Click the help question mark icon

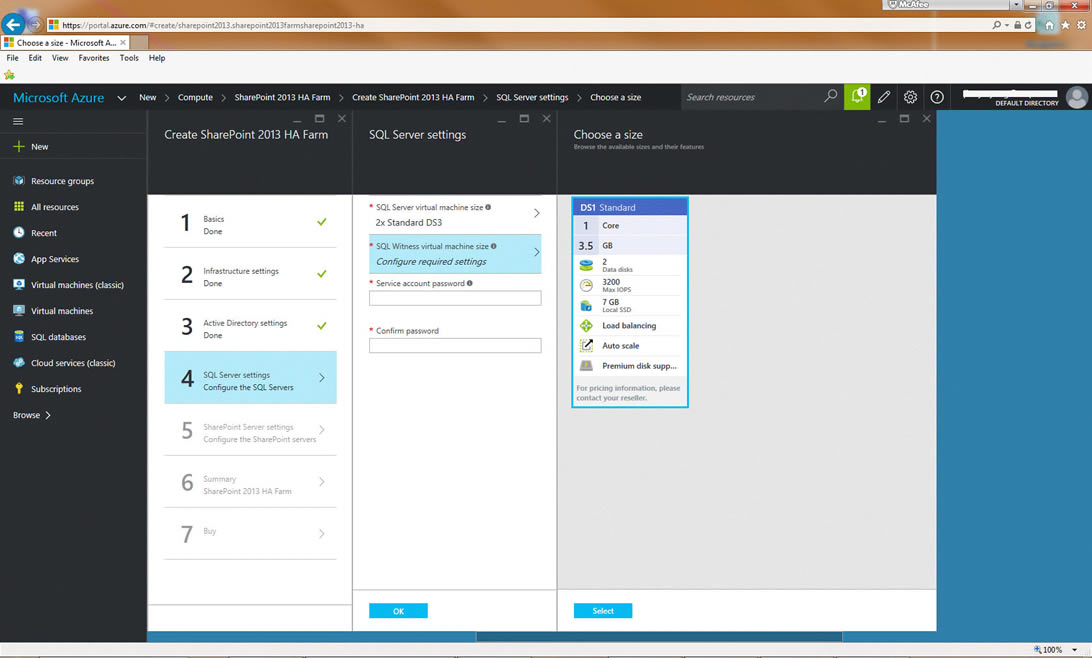[x=937, y=97]
